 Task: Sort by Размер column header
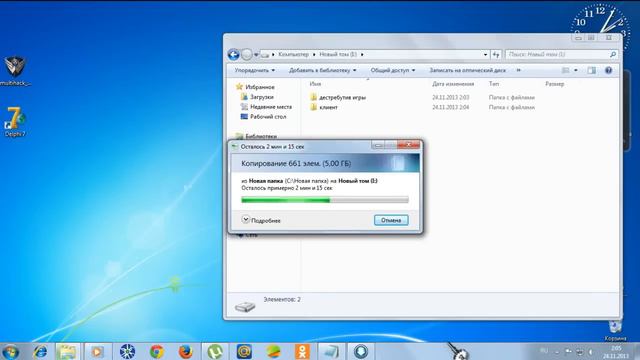tap(554, 84)
